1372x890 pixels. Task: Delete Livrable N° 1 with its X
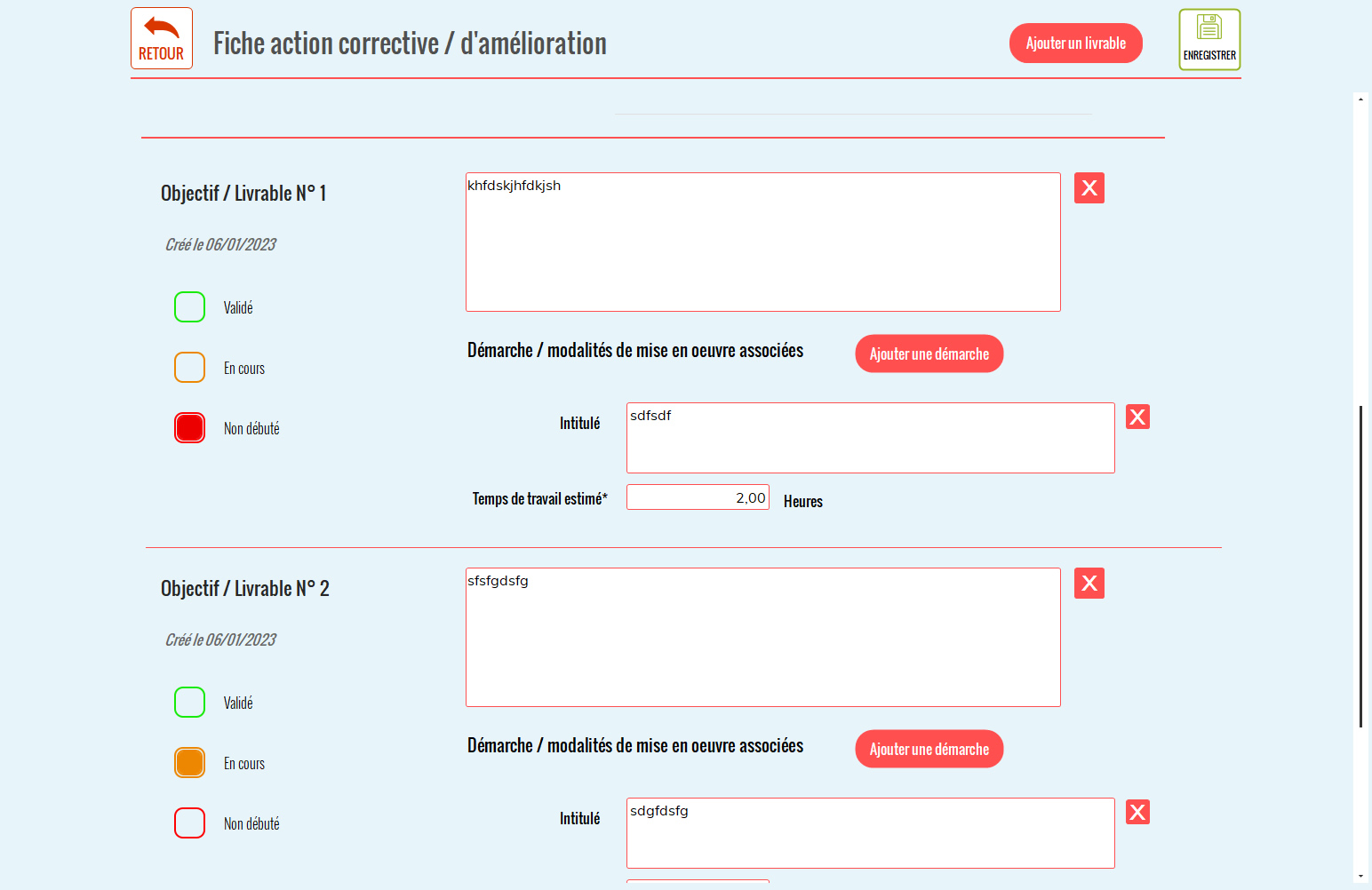(x=1089, y=188)
